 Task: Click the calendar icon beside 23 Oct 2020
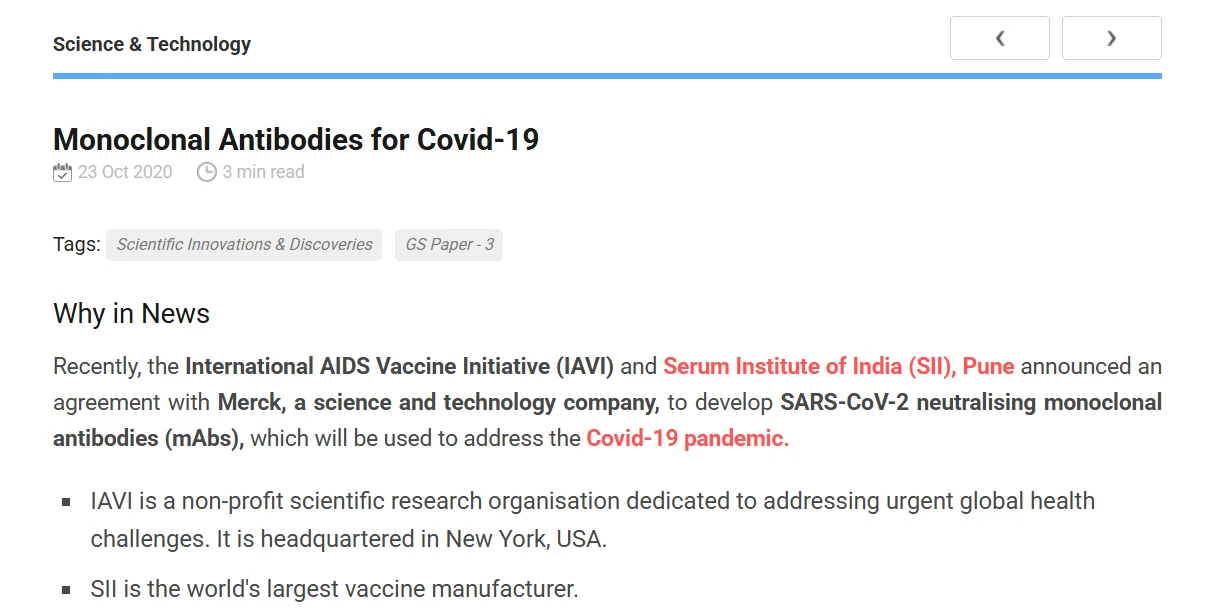62,172
